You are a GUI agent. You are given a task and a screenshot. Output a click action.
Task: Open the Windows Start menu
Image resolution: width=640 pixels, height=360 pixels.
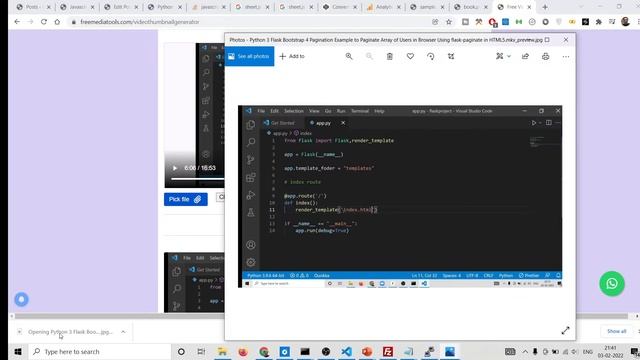[x=18, y=351]
